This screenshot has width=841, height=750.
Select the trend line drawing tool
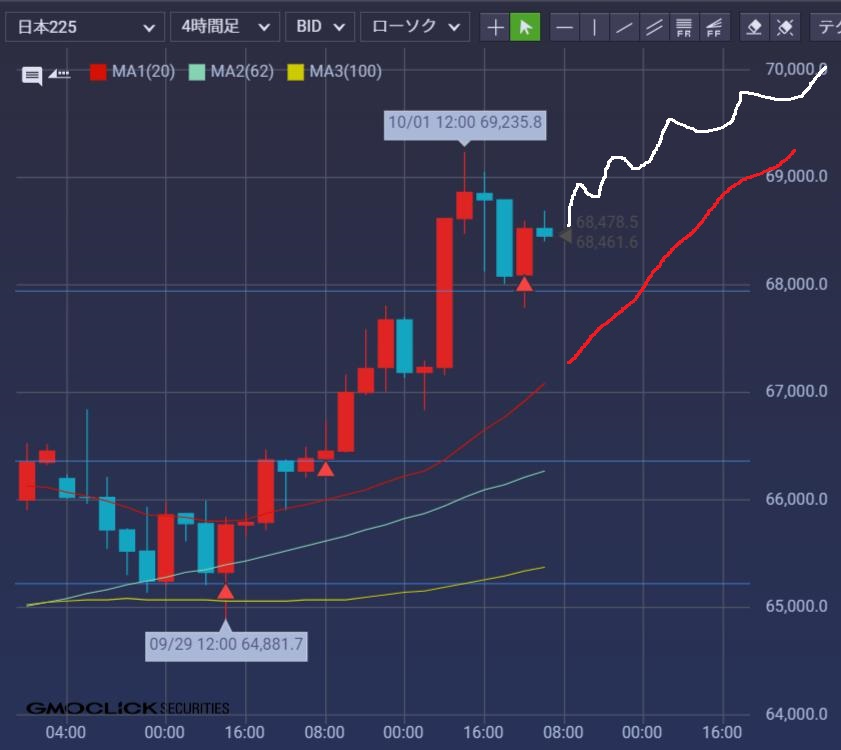624,27
